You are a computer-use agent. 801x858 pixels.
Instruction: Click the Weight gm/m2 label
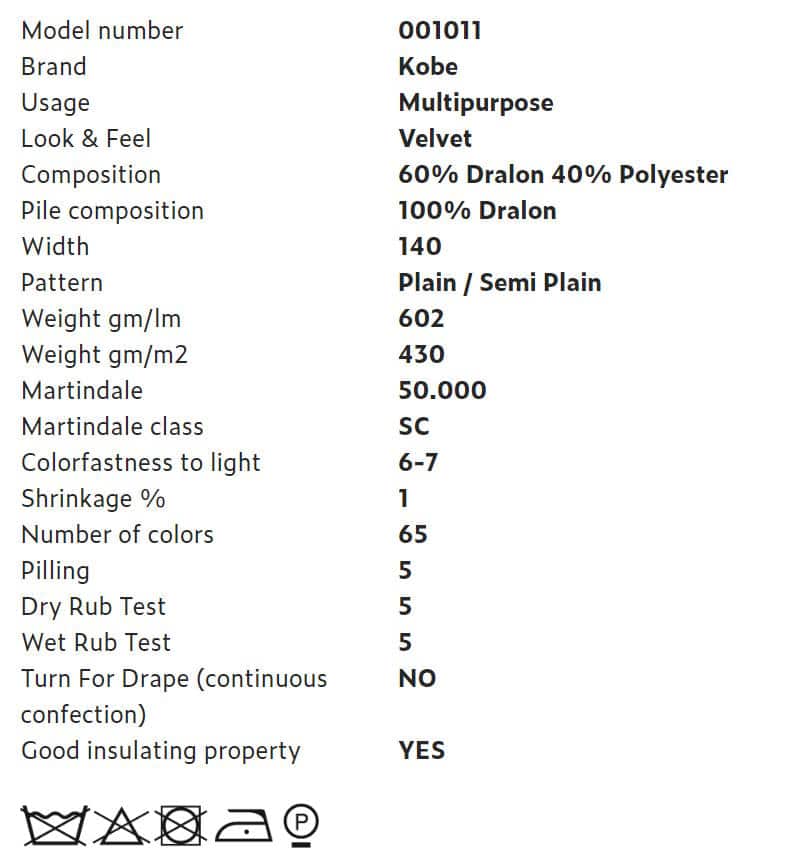pos(104,355)
